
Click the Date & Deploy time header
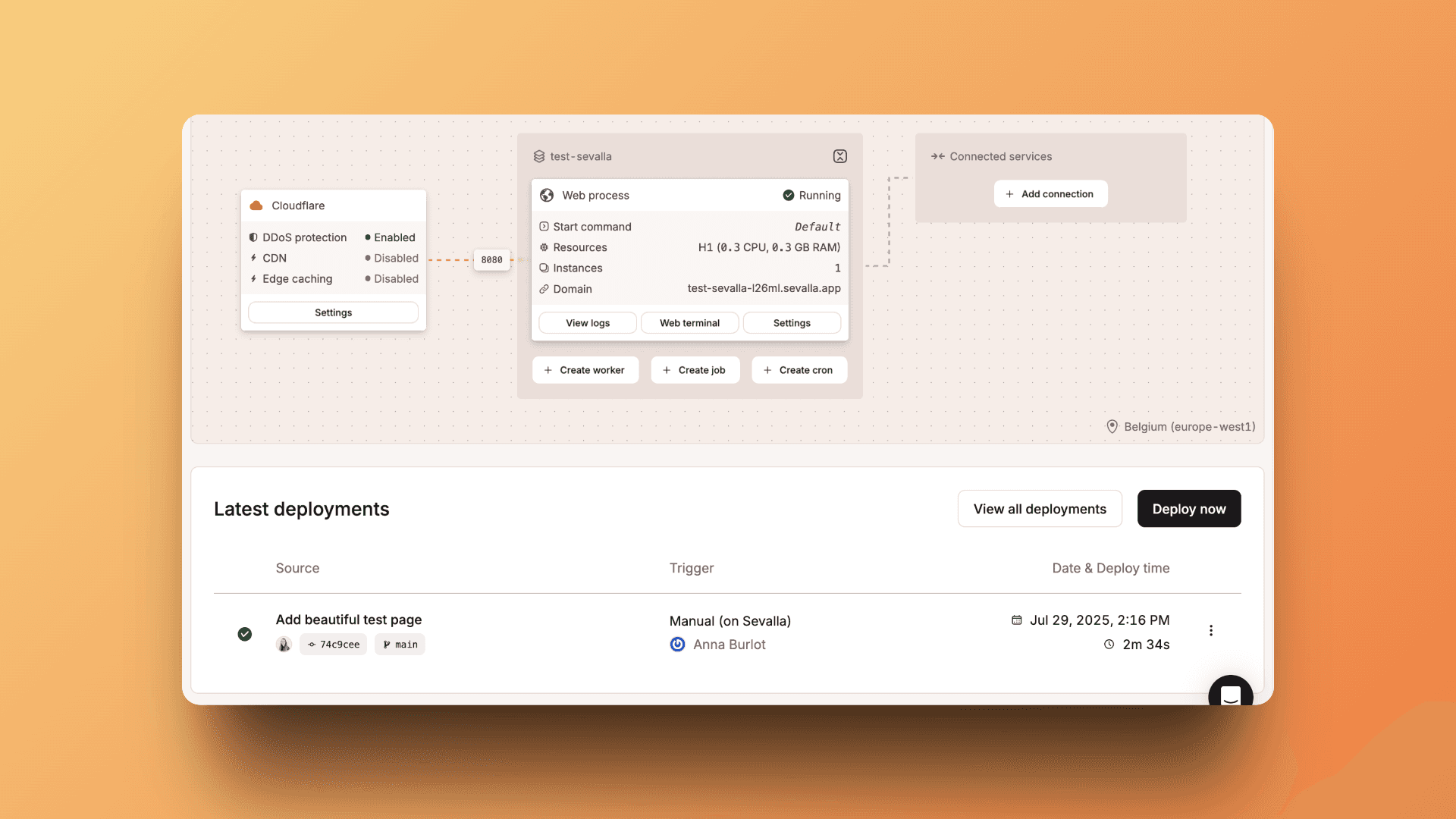(1111, 568)
